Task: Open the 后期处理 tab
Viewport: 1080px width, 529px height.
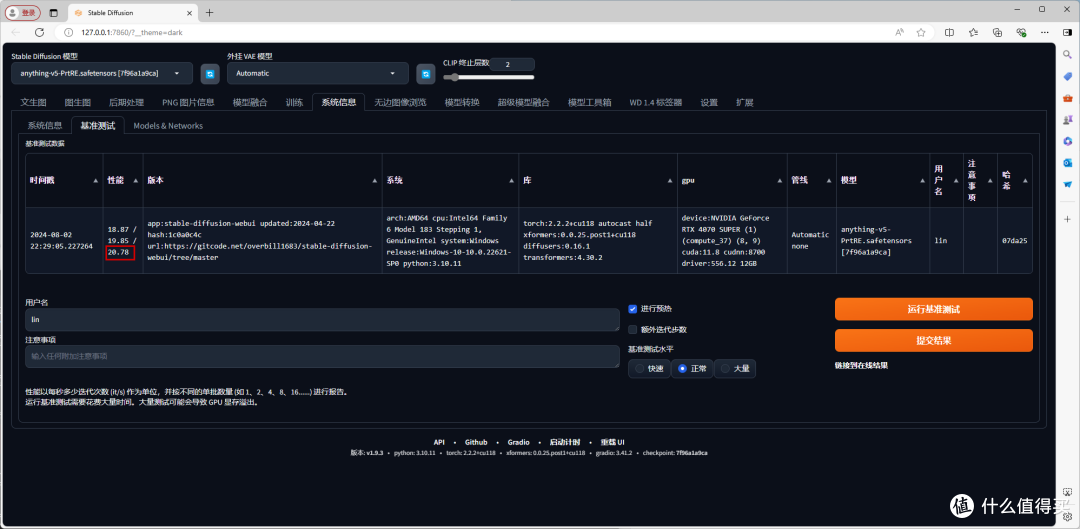Action: click(x=126, y=103)
